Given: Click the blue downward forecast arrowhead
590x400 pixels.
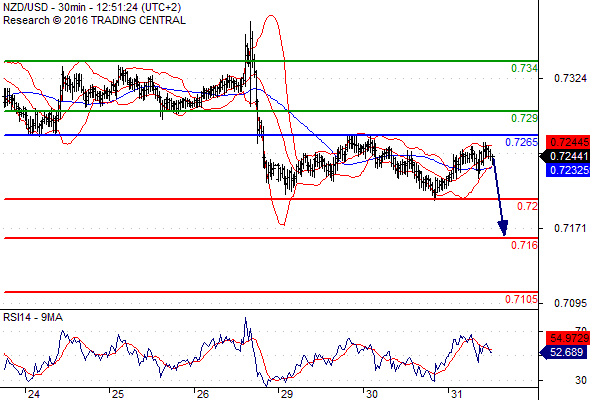Looking at the screenshot, I should (x=503, y=228).
